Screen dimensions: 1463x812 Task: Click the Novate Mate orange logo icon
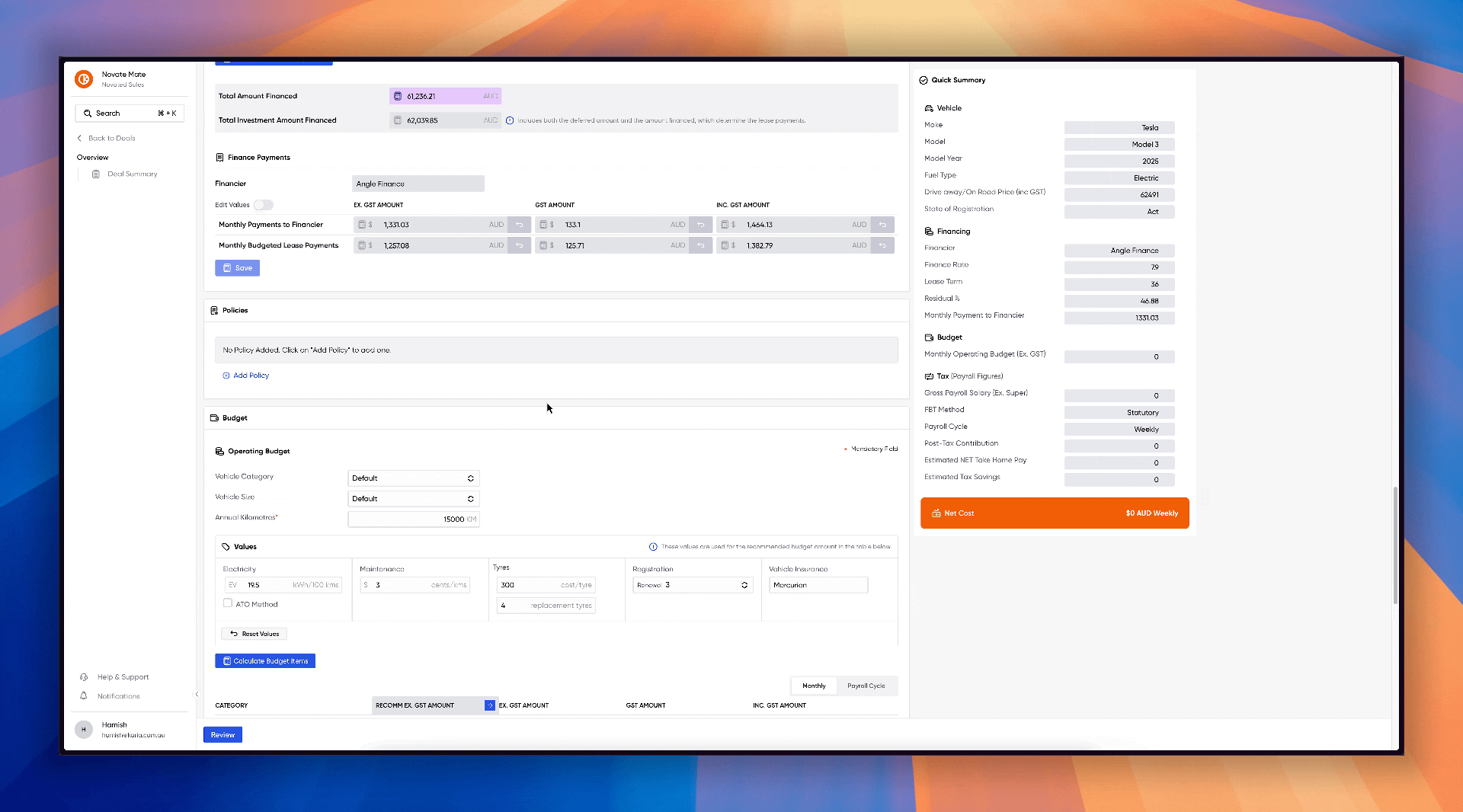point(84,78)
